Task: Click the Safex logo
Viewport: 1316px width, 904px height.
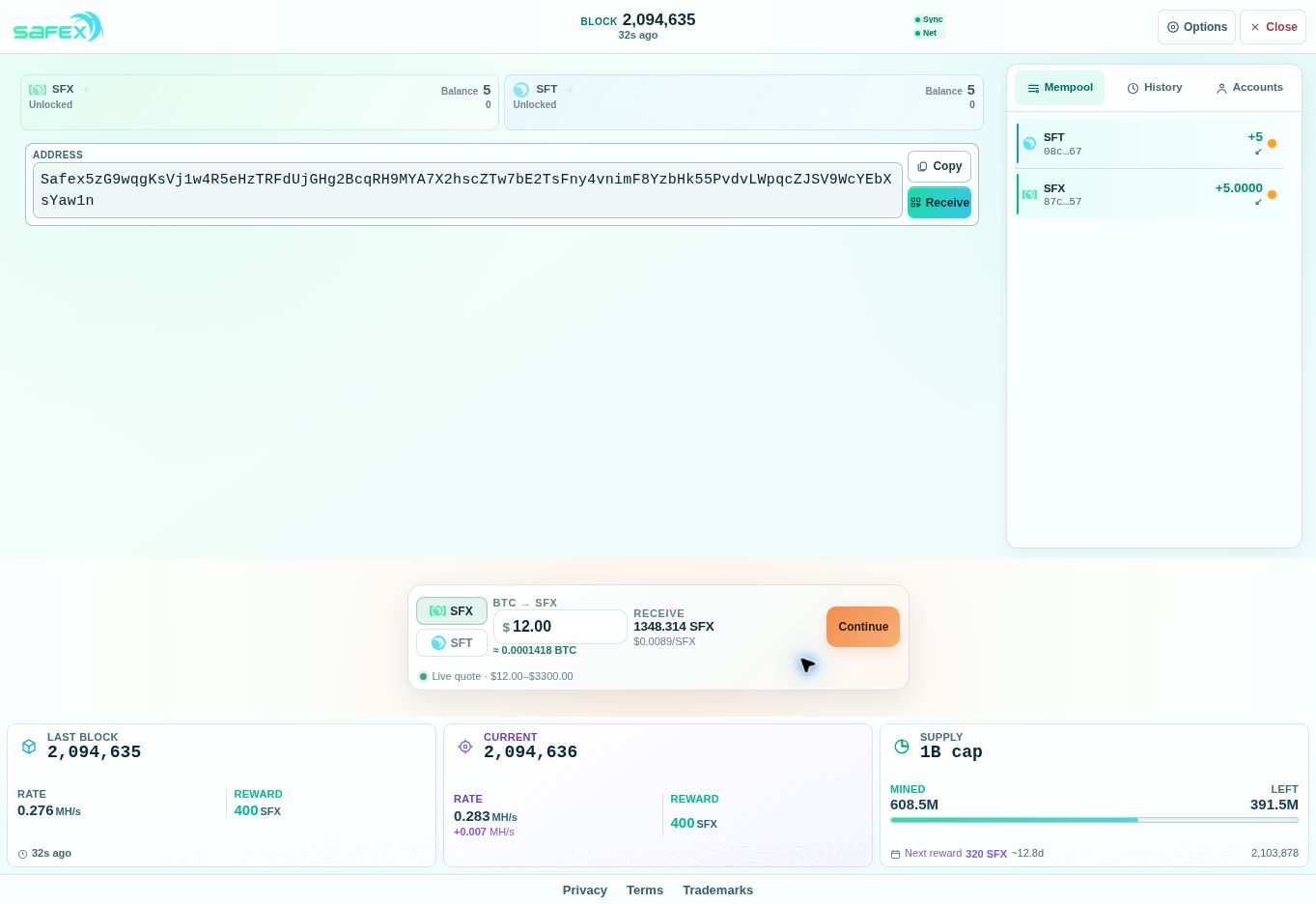Action: 58,27
